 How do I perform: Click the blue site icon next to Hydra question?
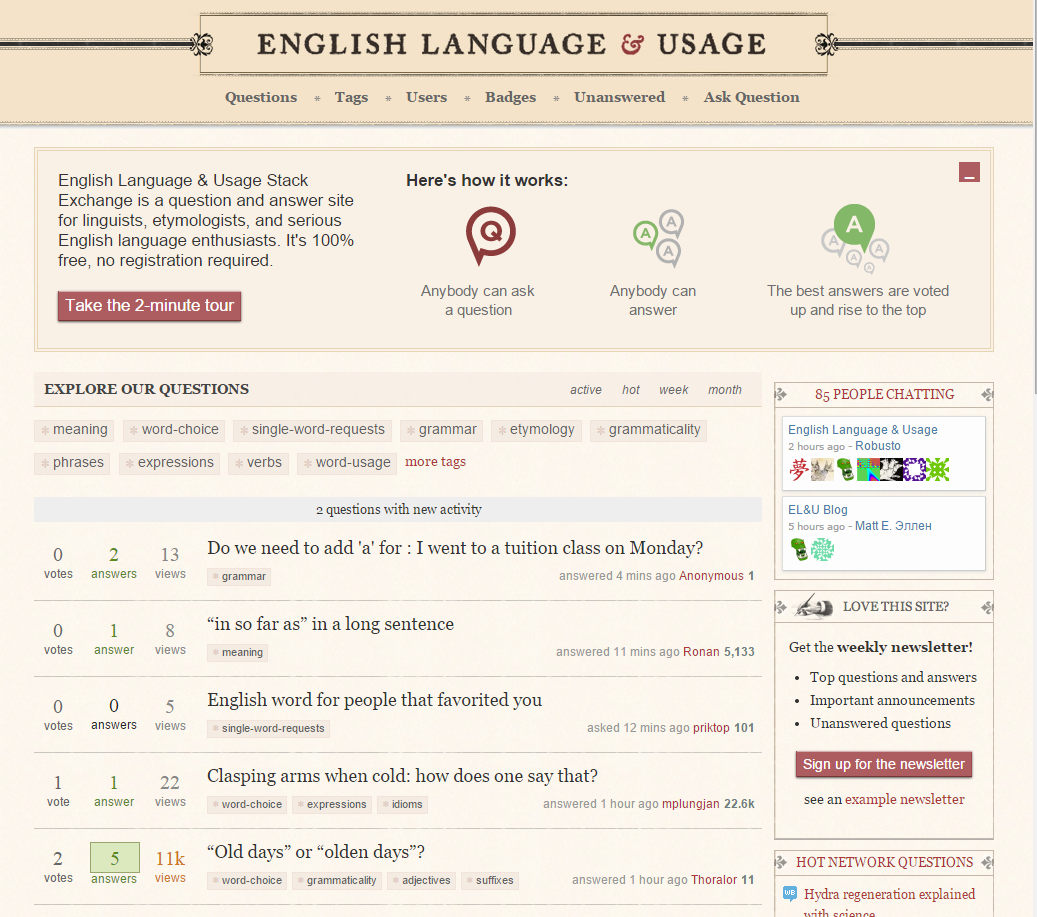tap(789, 894)
